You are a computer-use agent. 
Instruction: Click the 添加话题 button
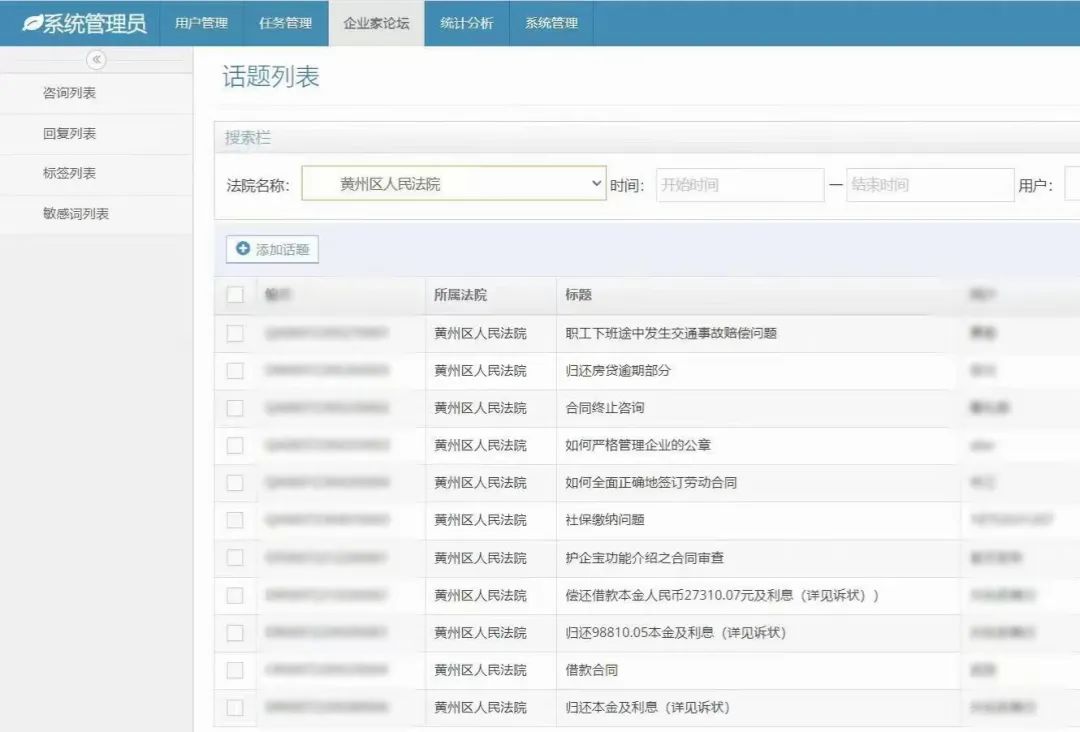coord(272,249)
